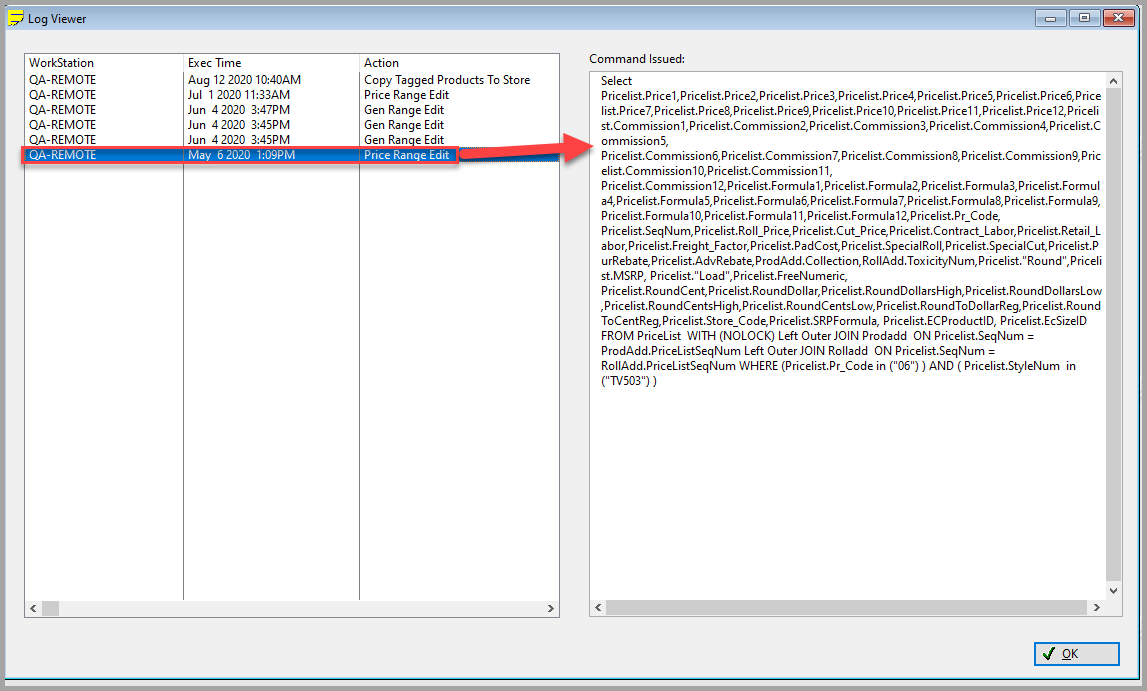
Task: Minimize the Log Viewer window
Action: click(1050, 18)
